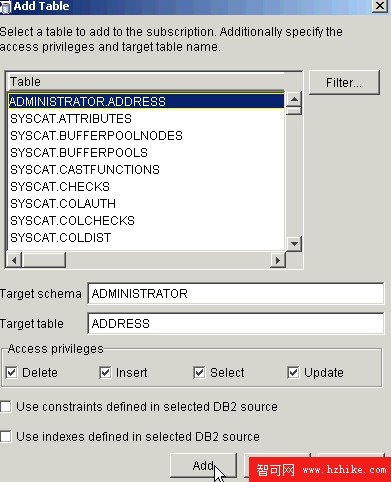Disable the Update privilege checkbox

pos(293,372)
